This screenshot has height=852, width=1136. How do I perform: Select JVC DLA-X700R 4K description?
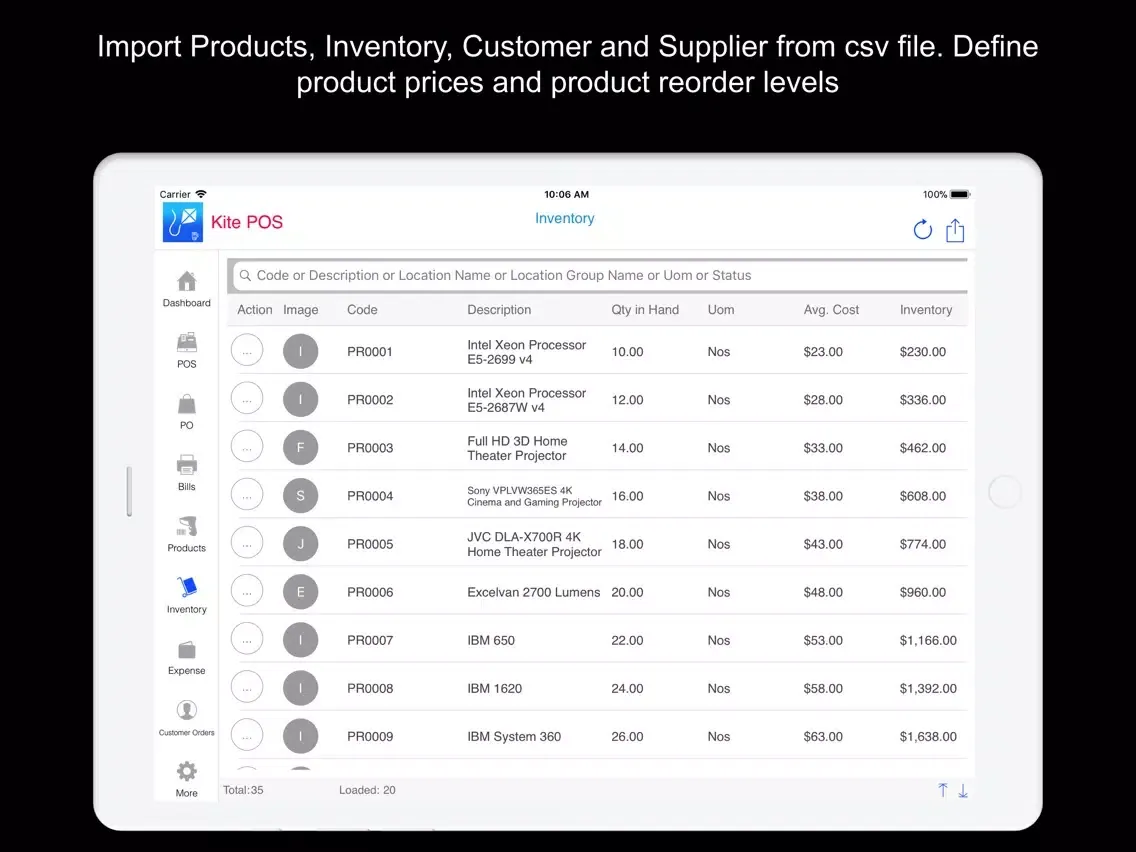[535, 544]
